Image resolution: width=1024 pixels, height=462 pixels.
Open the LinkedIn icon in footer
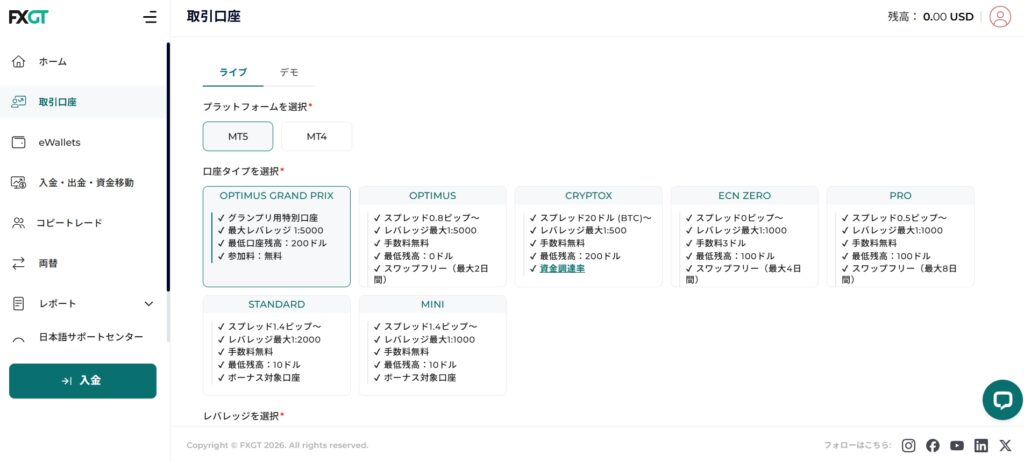[981, 446]
